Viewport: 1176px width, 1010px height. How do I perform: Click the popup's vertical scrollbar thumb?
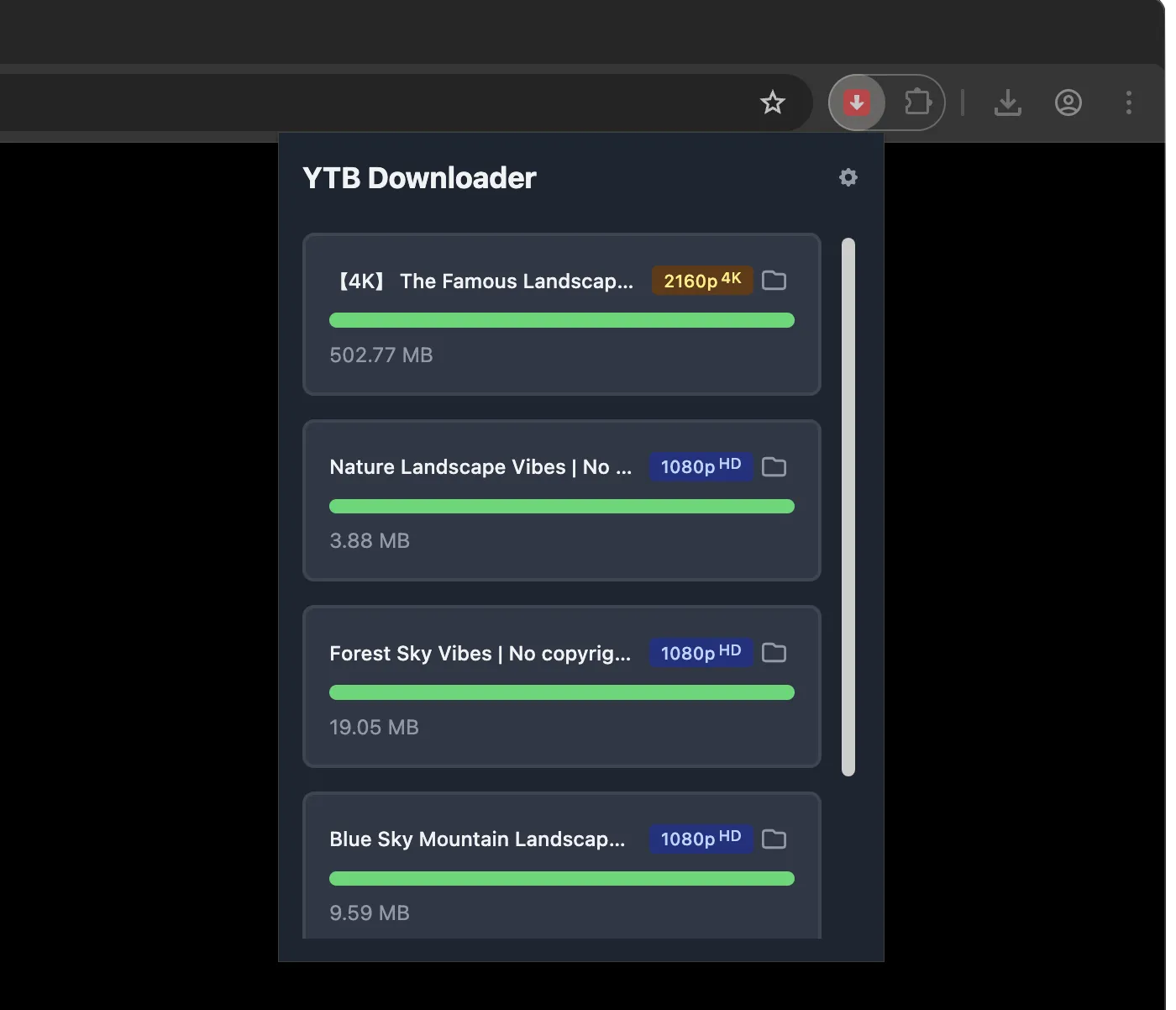click(x=848, y=507)
